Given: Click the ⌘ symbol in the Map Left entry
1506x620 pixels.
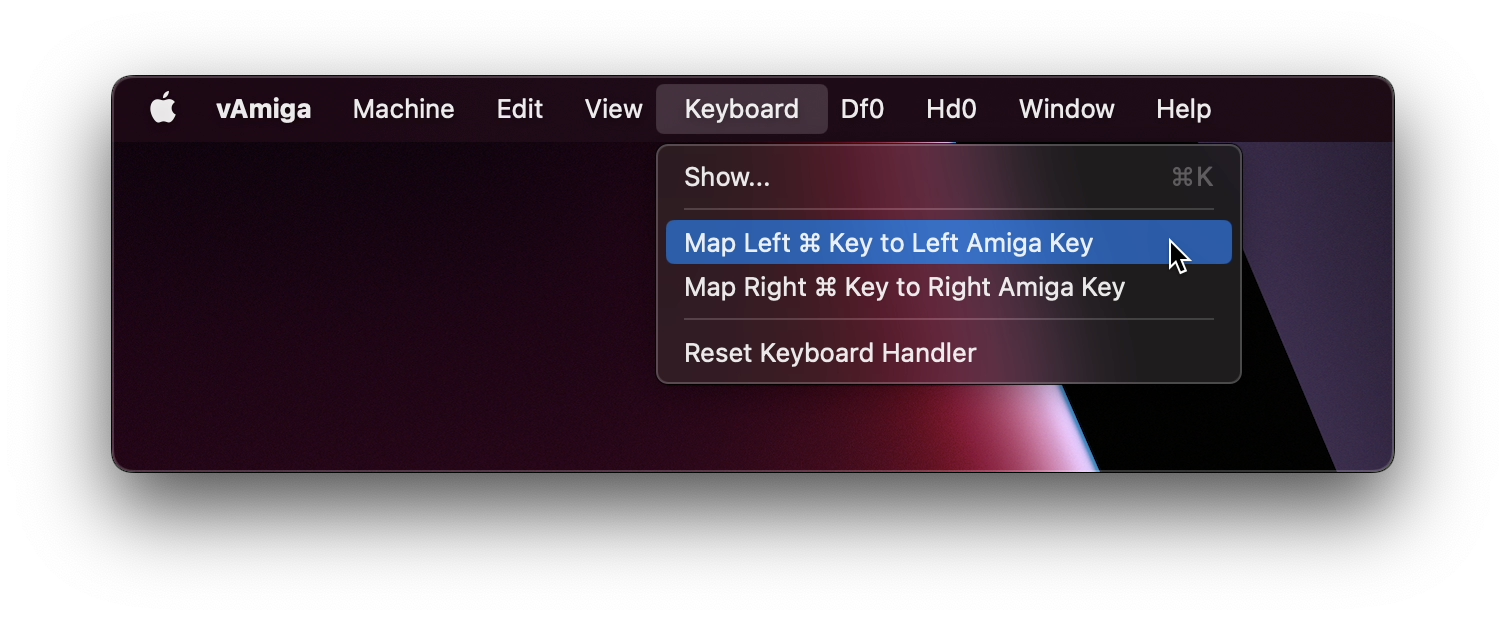Looking at the screenshot, I should tap(809, 243).
